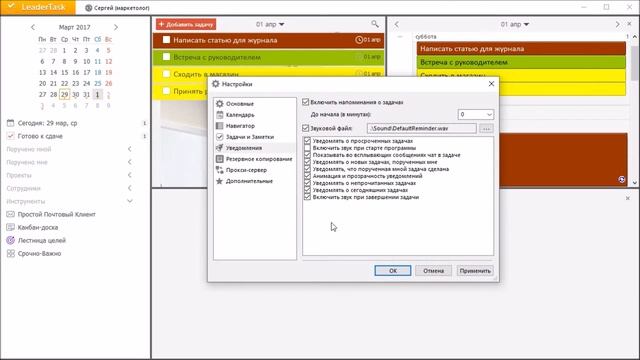Open Прокси-сервер settings section
Image resolution: width=640 pixels, height=360 pixels.
[x=246, y=170]
